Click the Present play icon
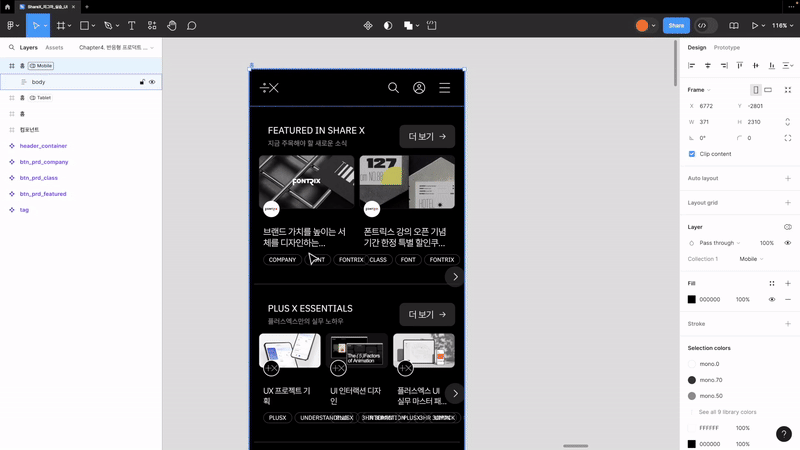Screen dimensions: 800x450 tap(755, 26)
